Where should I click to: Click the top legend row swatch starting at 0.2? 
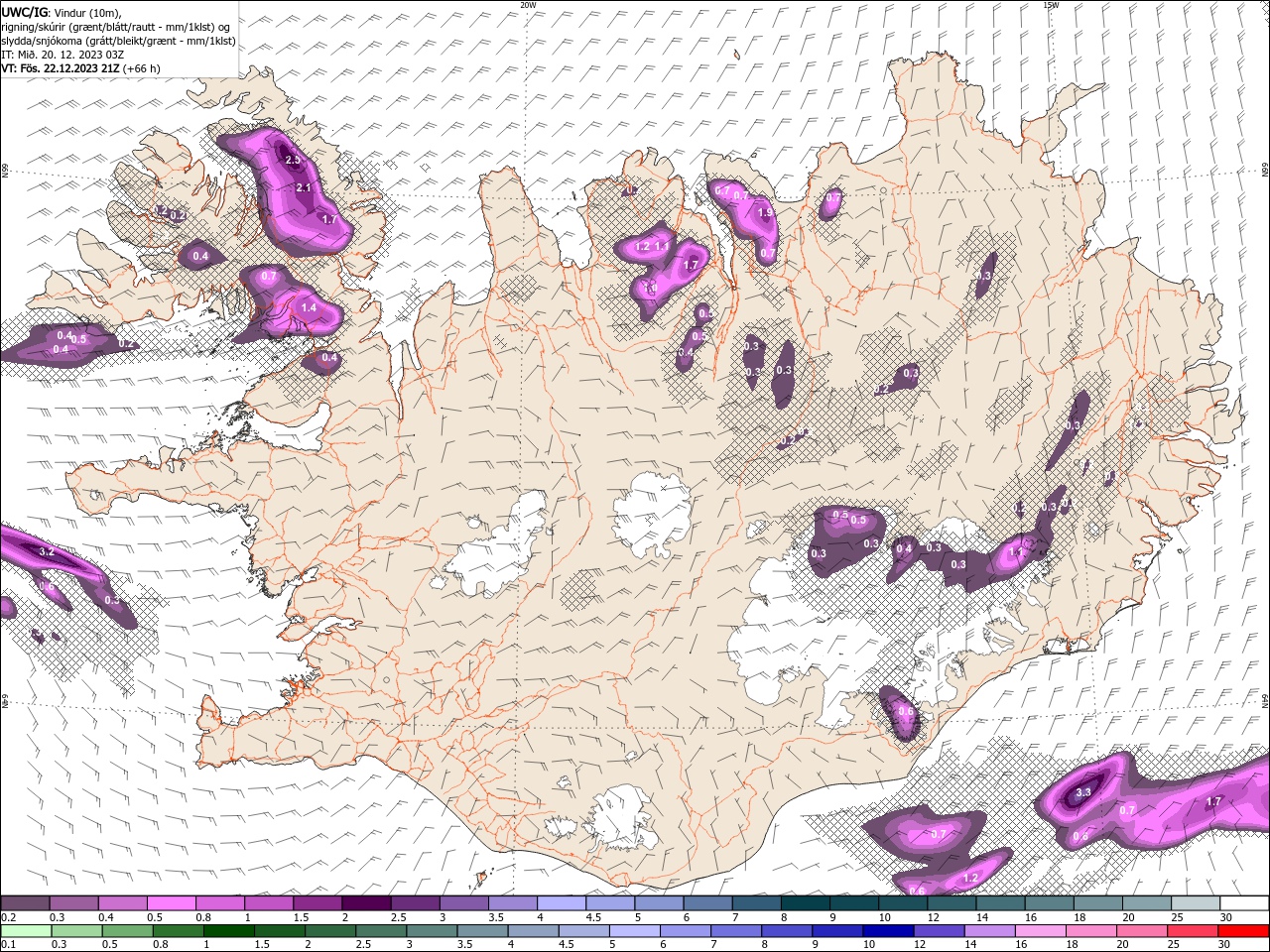[25, 902]
